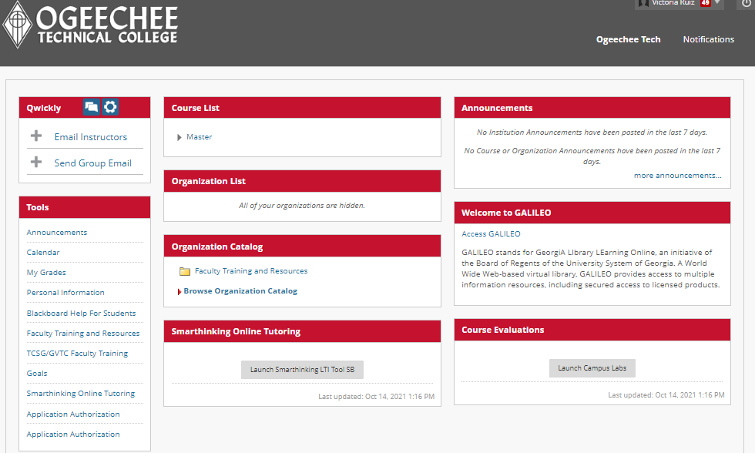Click Course Evaluations 'Last updated' timestamp text

click(666, 395)
